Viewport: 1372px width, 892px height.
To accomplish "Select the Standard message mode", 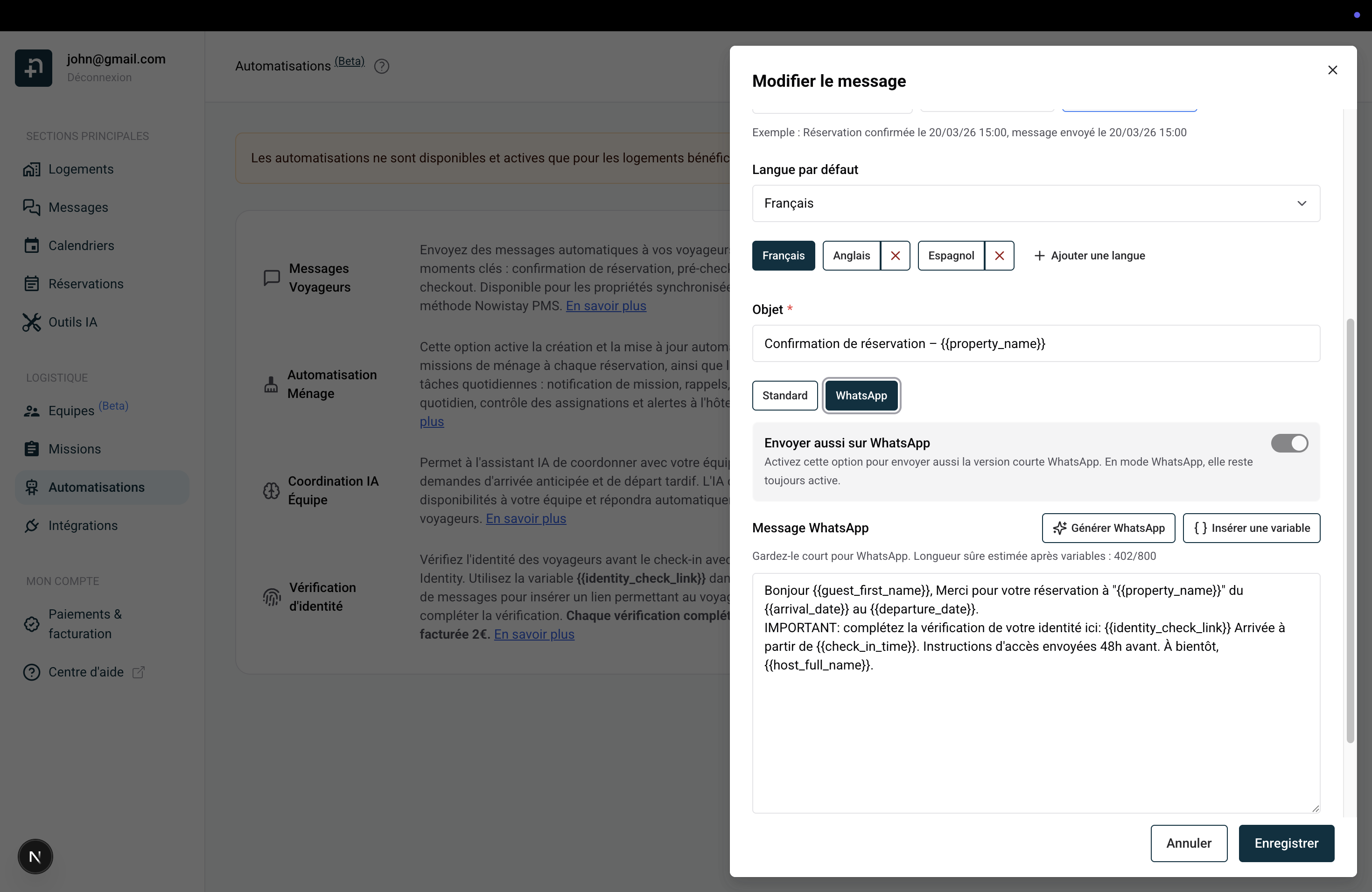I will 784,395.
